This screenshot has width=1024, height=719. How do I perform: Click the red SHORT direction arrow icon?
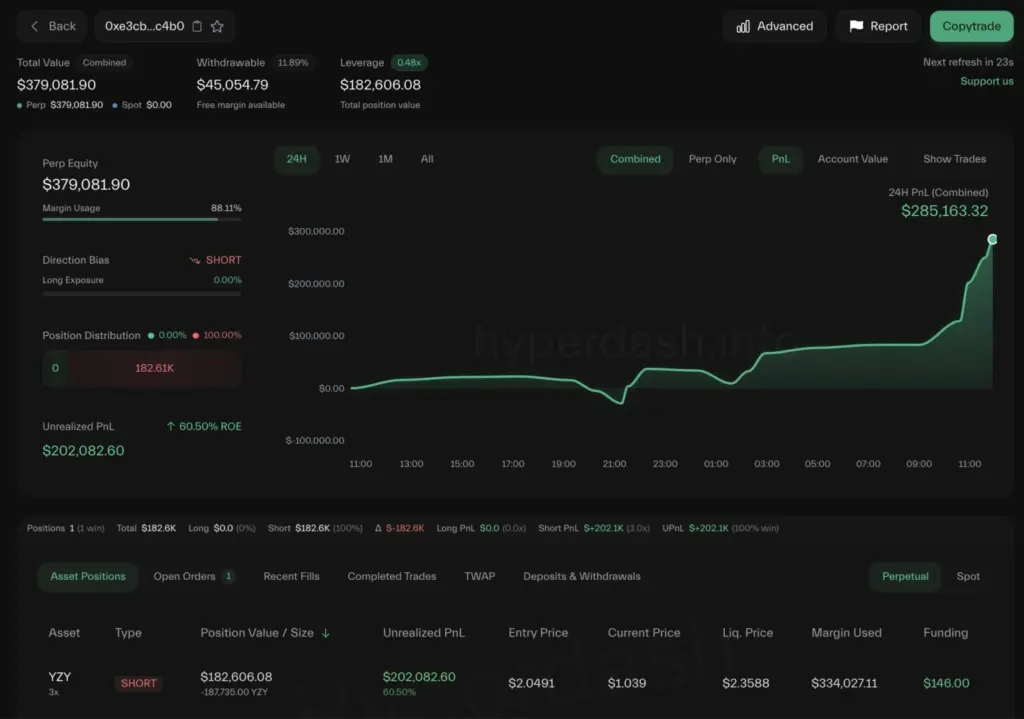click(x=198, y=259)
